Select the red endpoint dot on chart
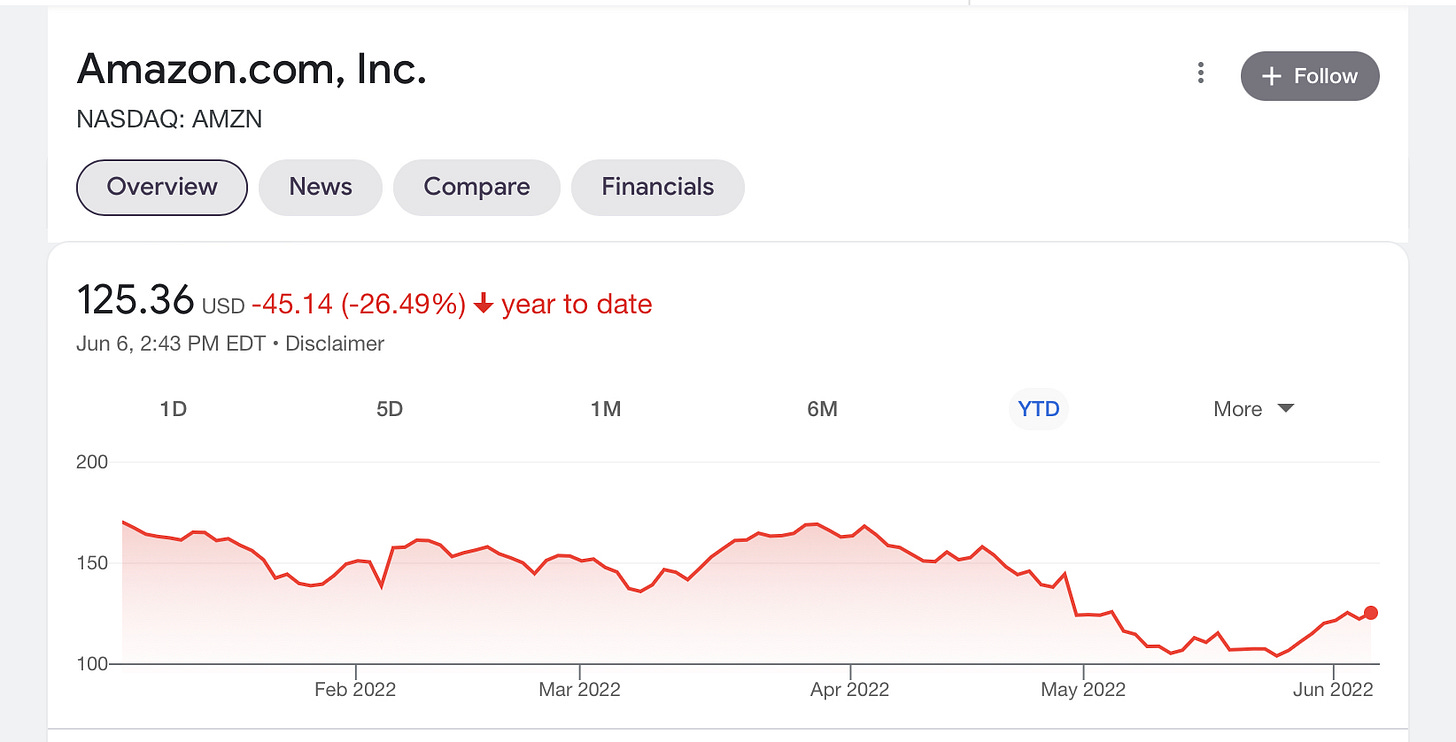 tap(1371, 612)
